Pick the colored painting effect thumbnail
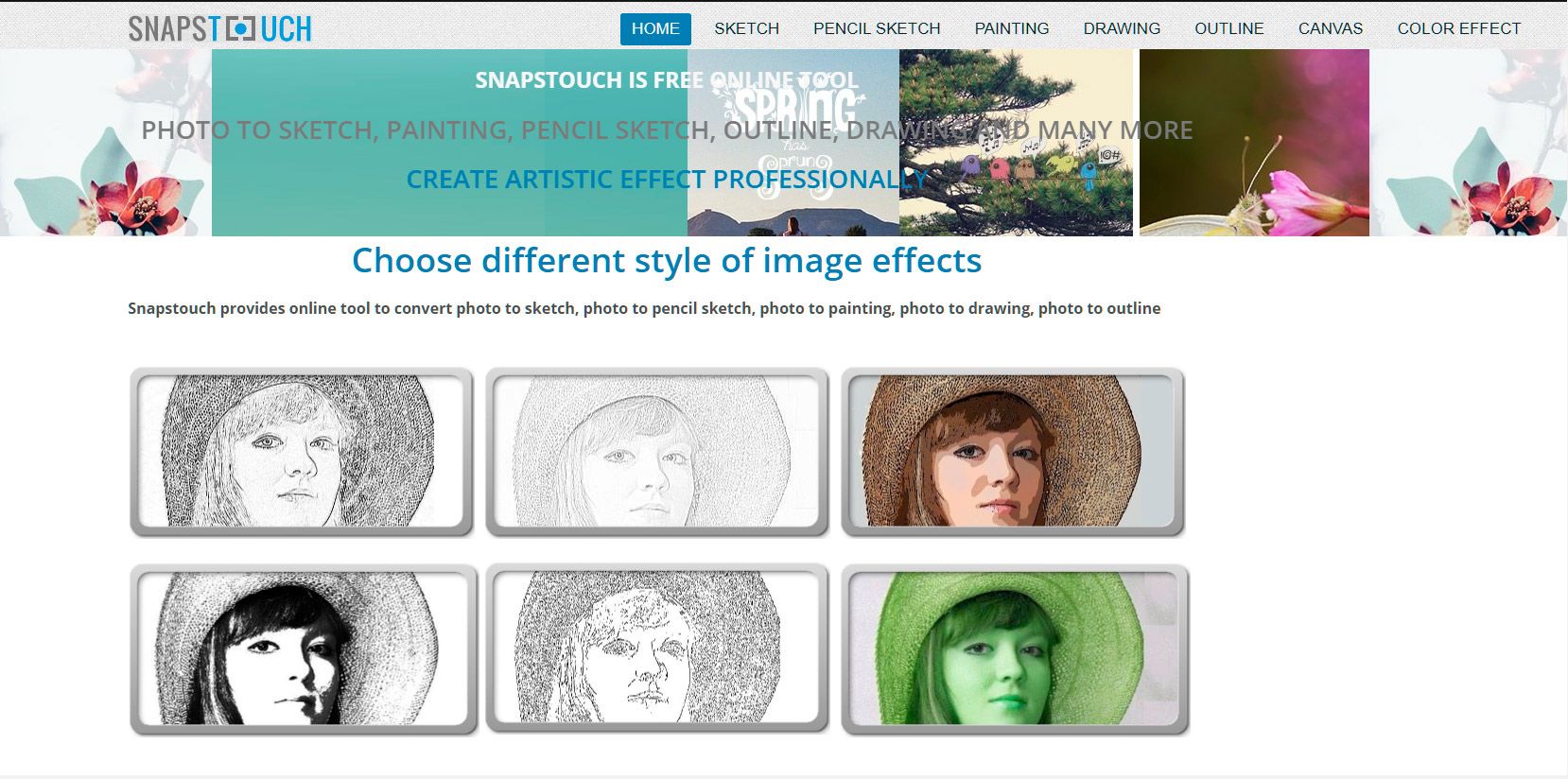Viewport: 1568px width, 779px height. pyautogui.click(x=1013, y=452)
